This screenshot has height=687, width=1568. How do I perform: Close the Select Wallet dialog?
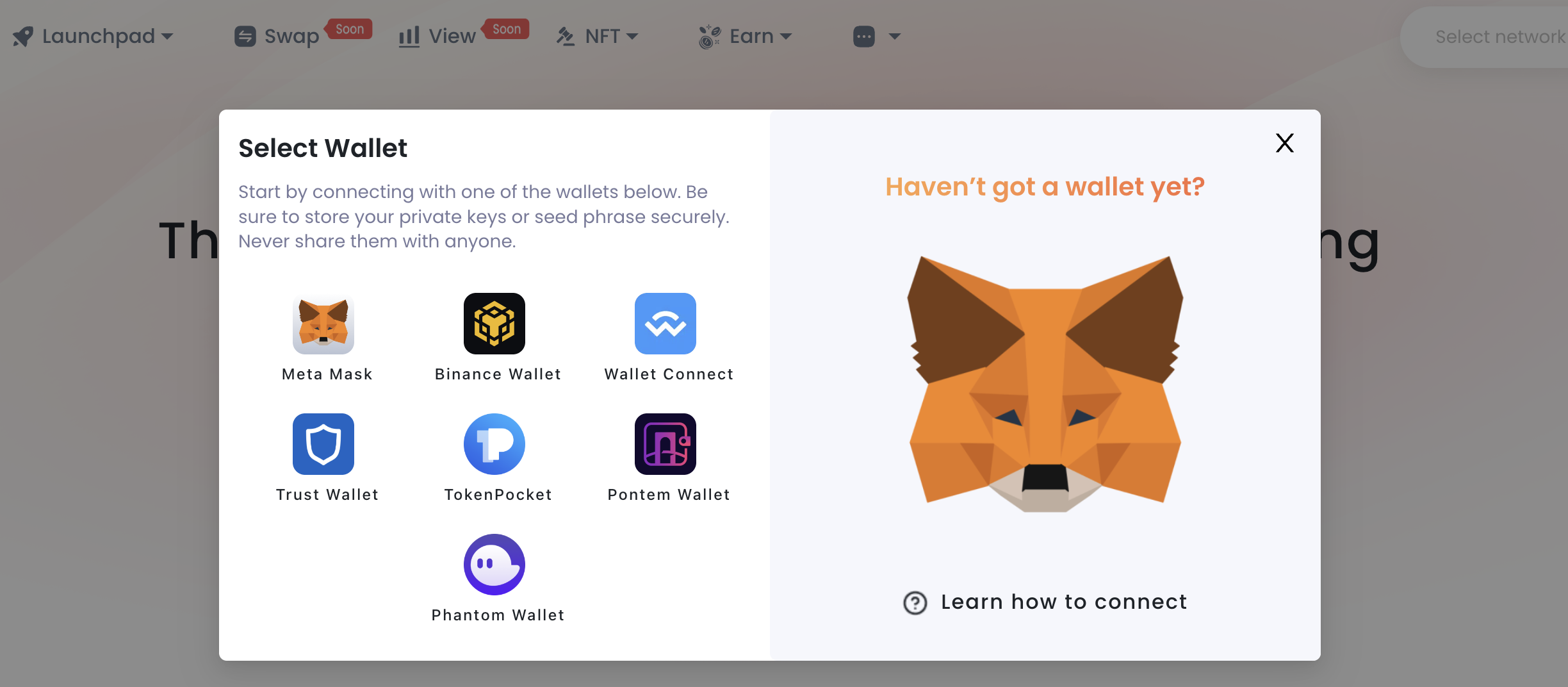(x=1284, y=143)
